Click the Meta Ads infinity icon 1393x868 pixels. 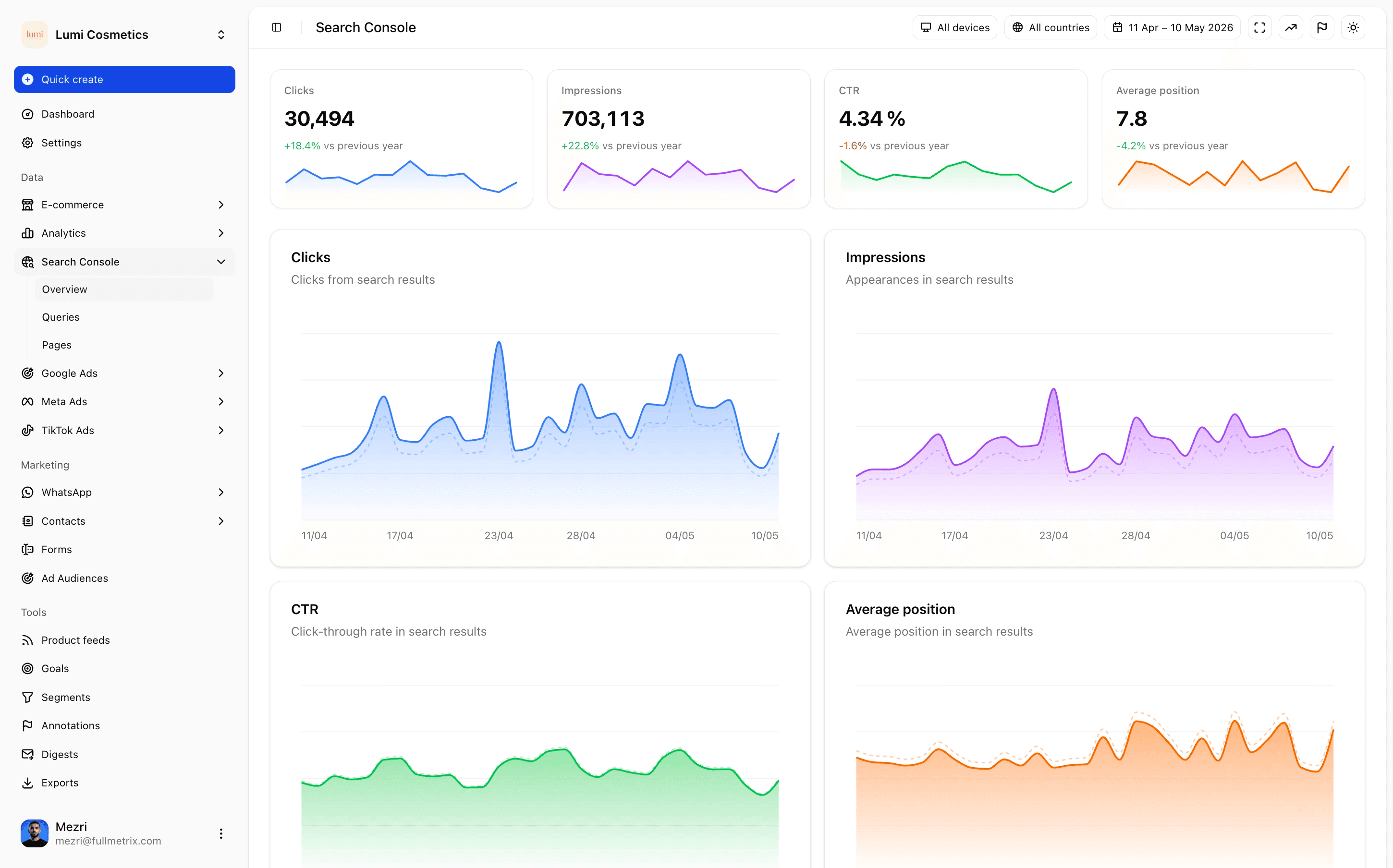click(27, 402)
